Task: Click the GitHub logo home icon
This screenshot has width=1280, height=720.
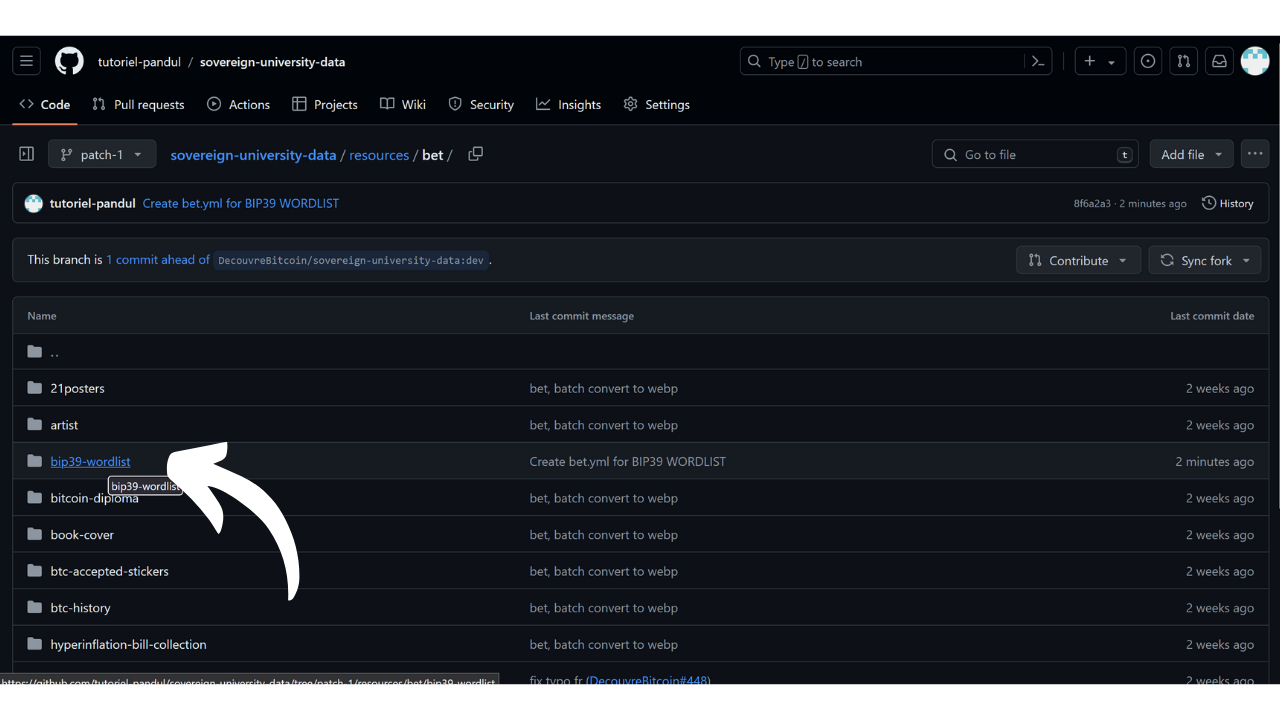Action: pos(69,61)
